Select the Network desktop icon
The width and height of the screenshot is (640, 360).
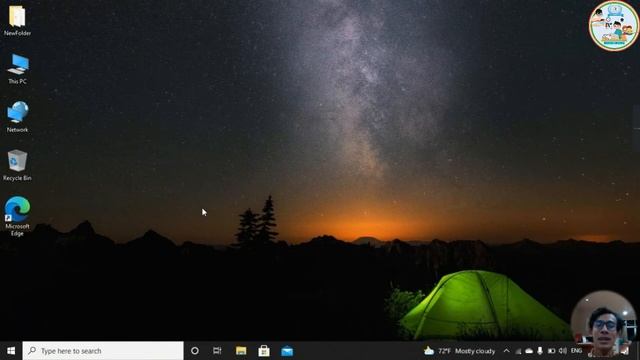click(17, 117)
